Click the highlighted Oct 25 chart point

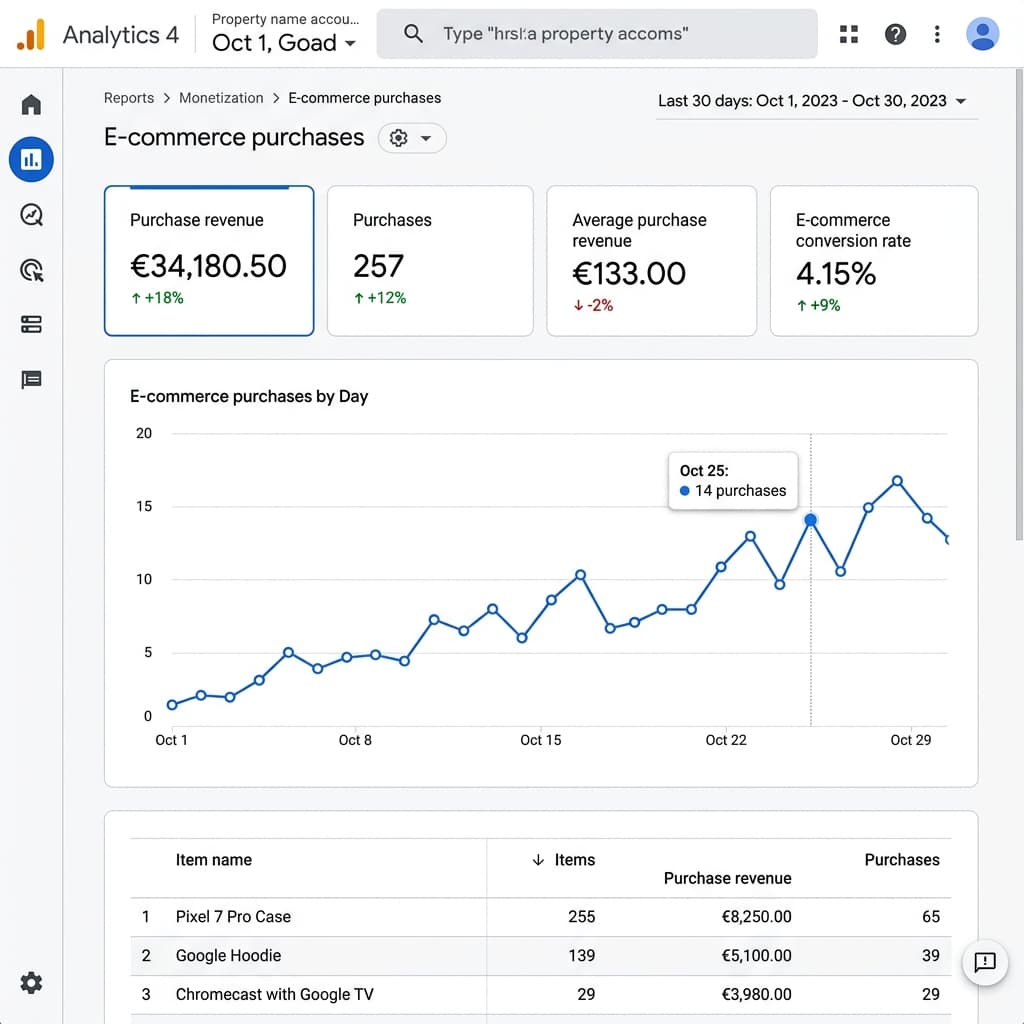pyautogui.click(x=810, y=520)
